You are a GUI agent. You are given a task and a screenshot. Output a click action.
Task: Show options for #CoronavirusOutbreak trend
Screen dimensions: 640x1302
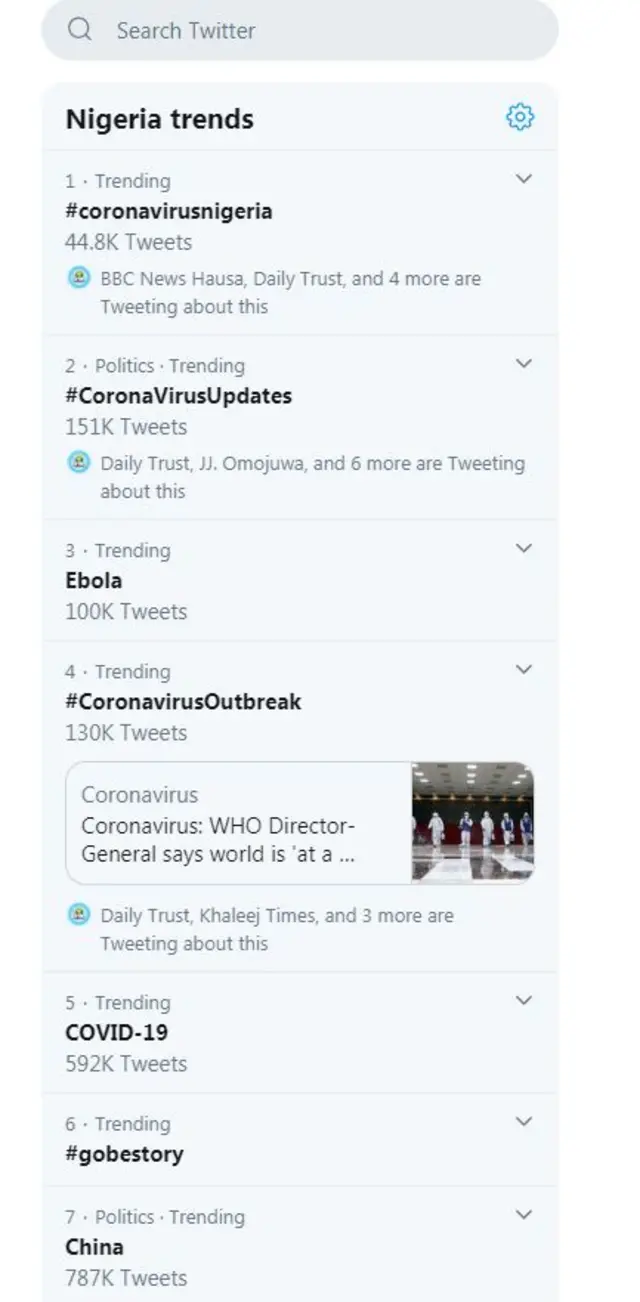(523, 670)
